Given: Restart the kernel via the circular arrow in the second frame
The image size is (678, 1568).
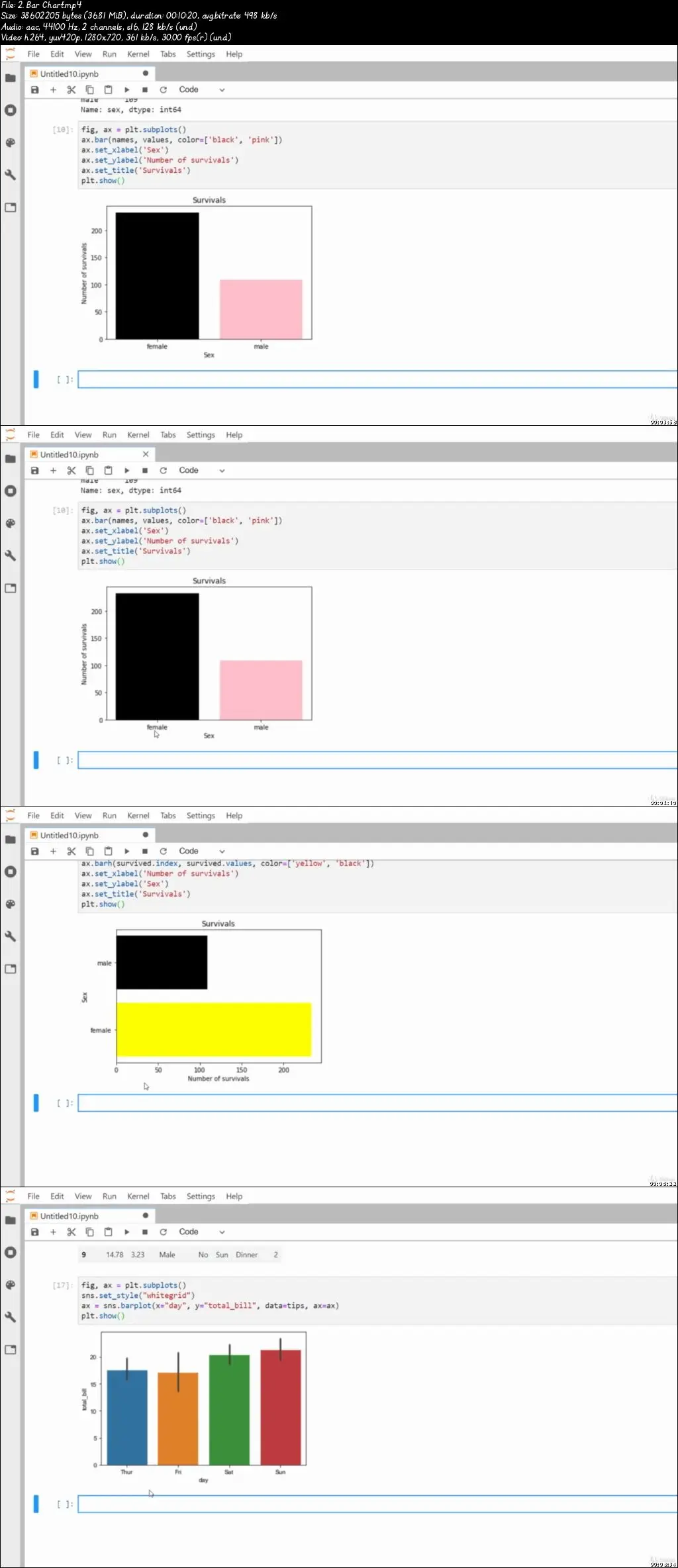Looking at the screenshot, I should pos(164,470).
